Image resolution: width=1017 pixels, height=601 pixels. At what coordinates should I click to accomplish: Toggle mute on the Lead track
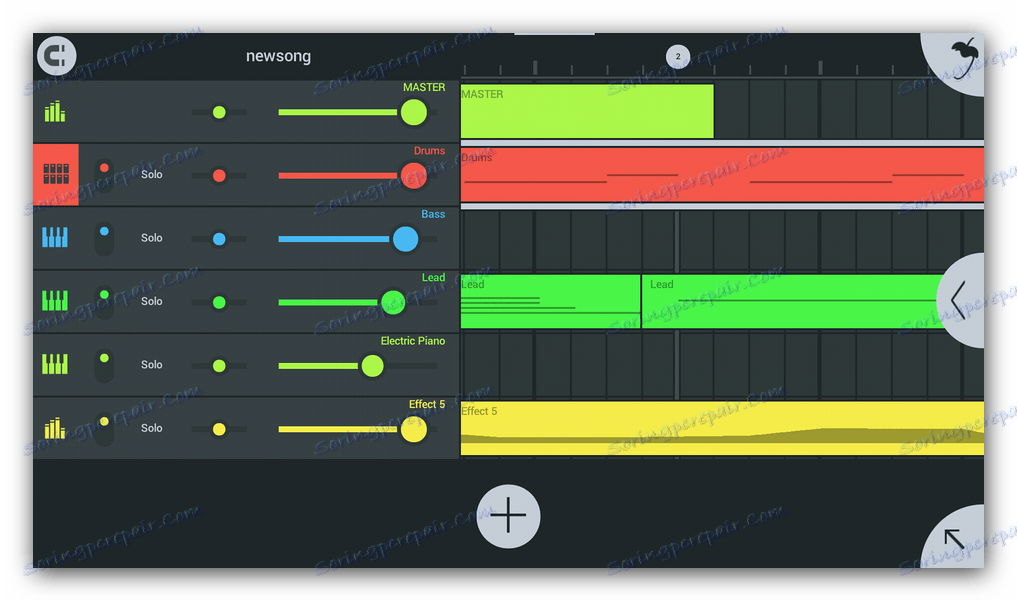tap(104, 301)
